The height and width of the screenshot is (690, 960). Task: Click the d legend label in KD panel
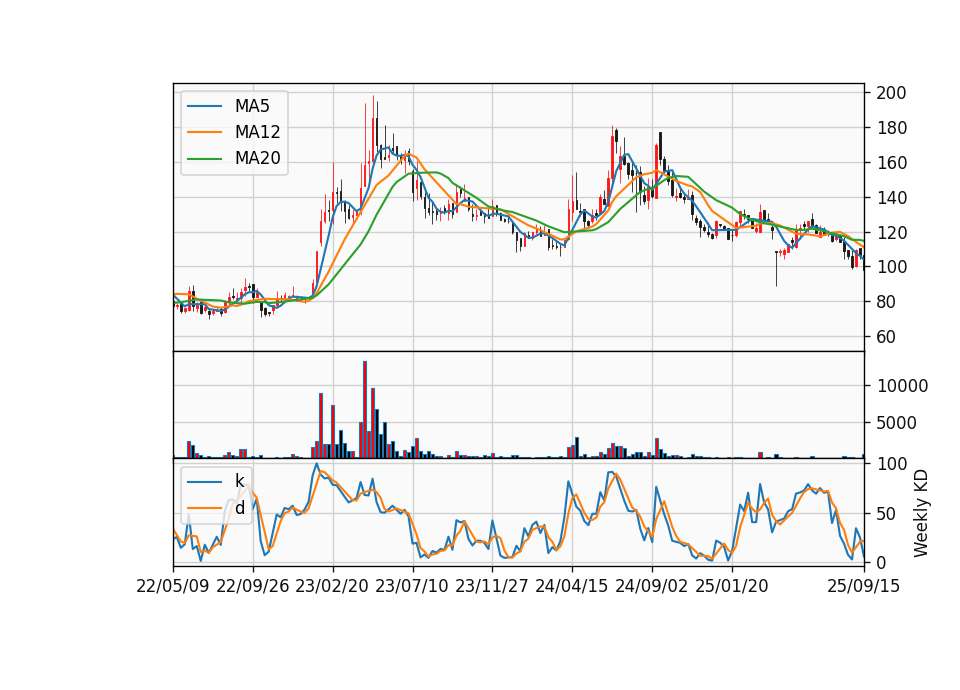239,507
